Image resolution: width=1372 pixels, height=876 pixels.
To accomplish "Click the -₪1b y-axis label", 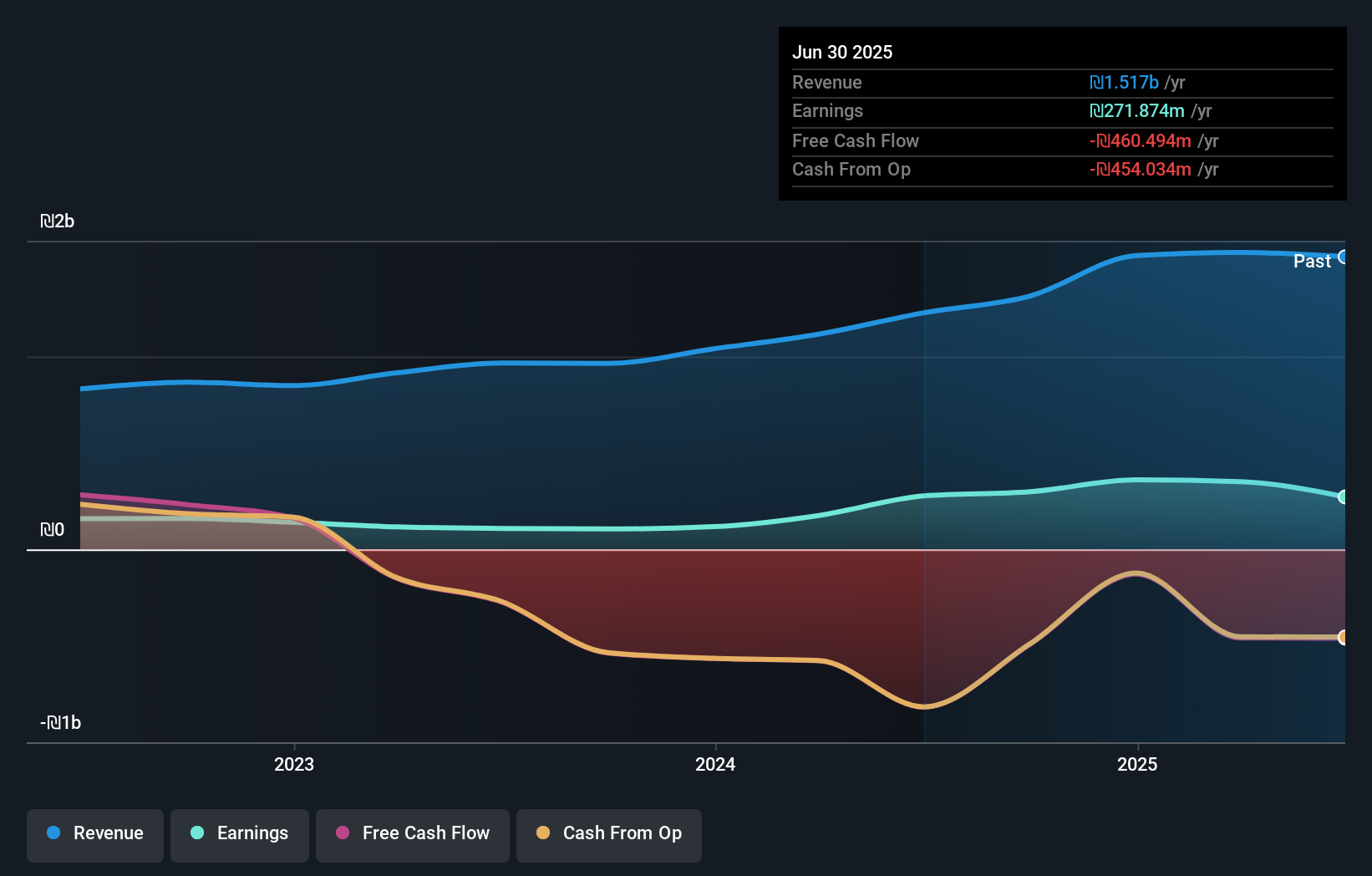I will pos(61,723).
